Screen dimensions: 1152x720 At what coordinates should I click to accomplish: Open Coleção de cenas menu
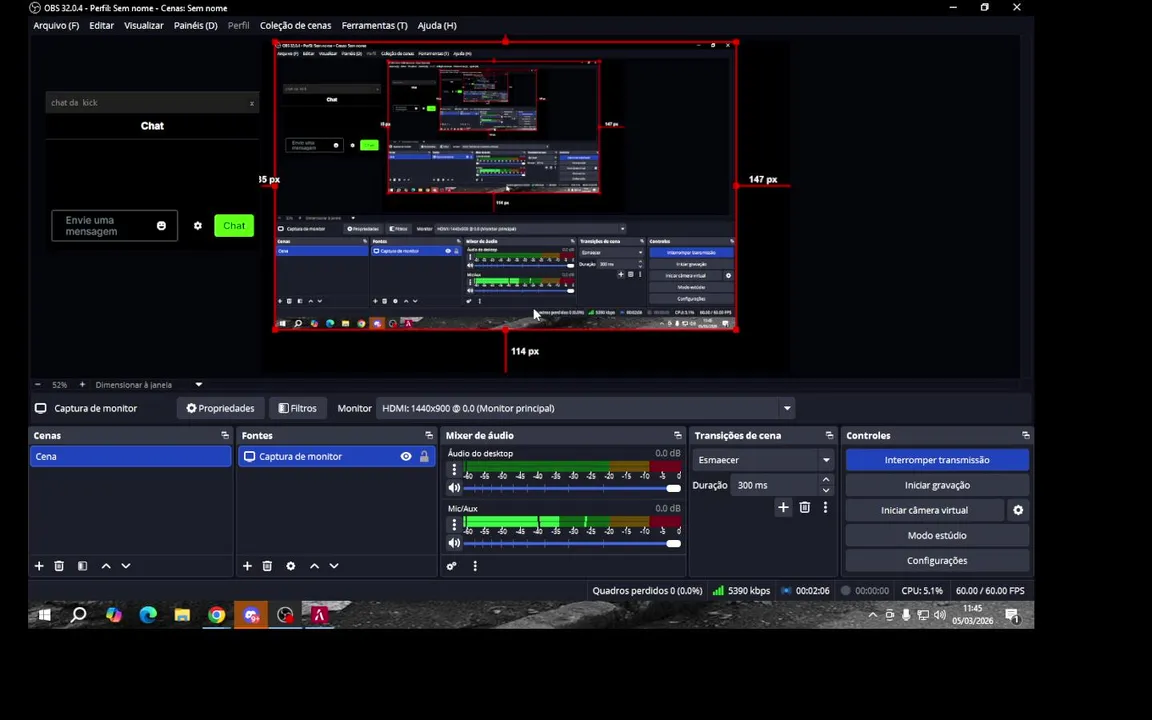click(295, 25)
